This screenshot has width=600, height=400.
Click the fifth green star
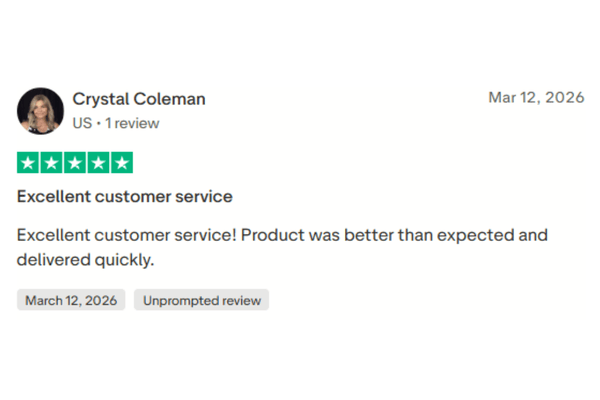click(x=121, y=163)
